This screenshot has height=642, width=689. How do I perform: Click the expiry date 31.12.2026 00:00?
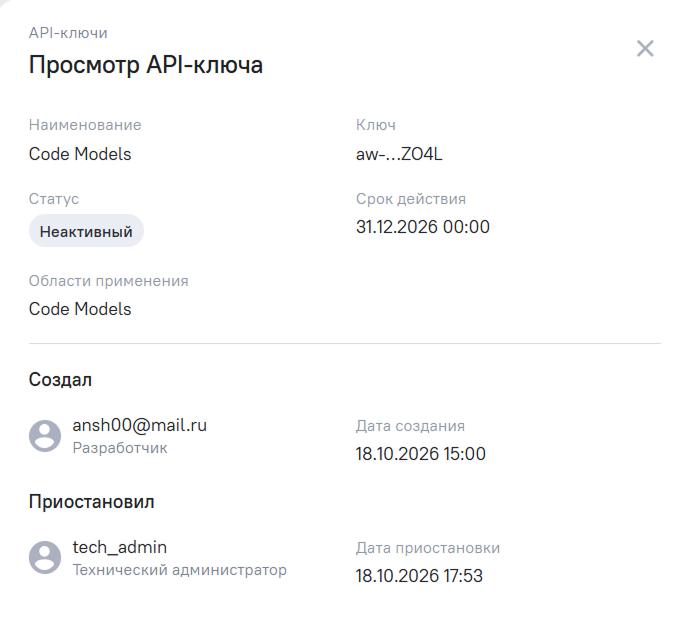point(423,227)
